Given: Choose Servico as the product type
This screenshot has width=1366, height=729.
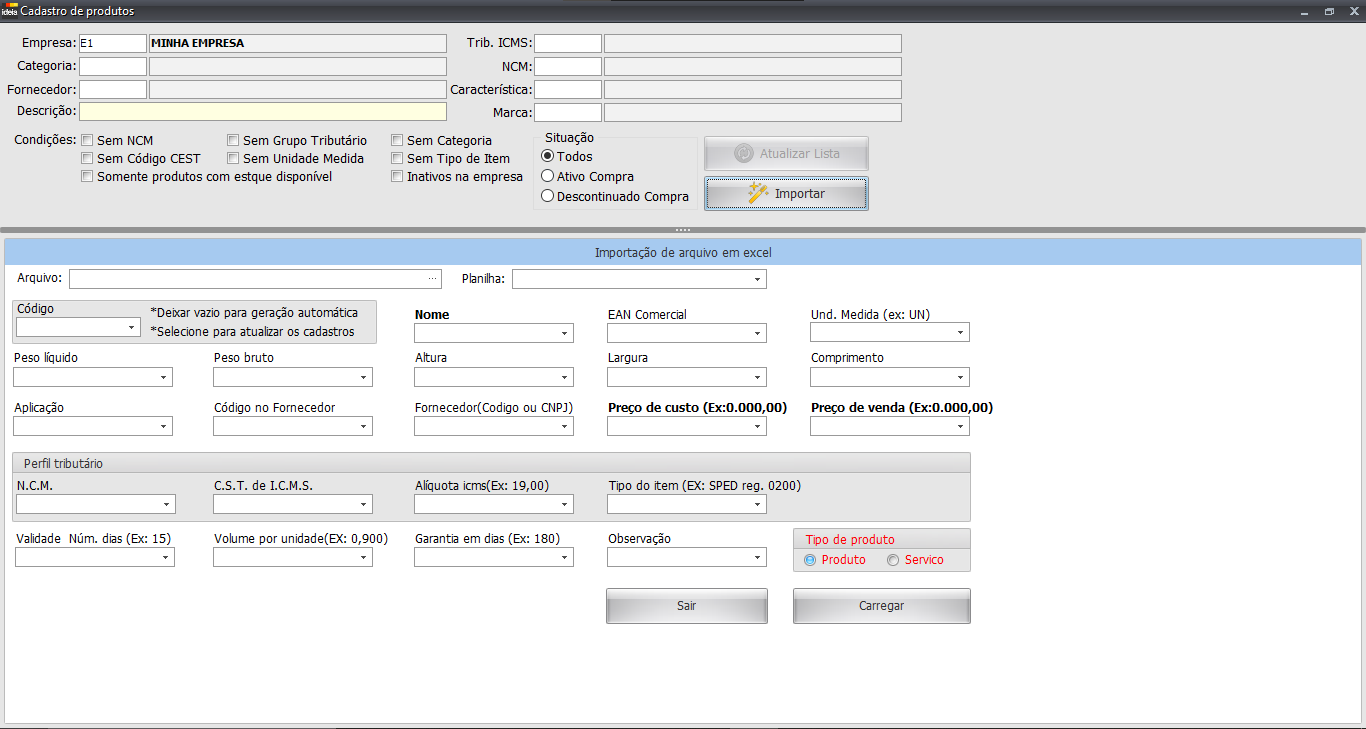Looking at the screenshot, I should point(893,560).
